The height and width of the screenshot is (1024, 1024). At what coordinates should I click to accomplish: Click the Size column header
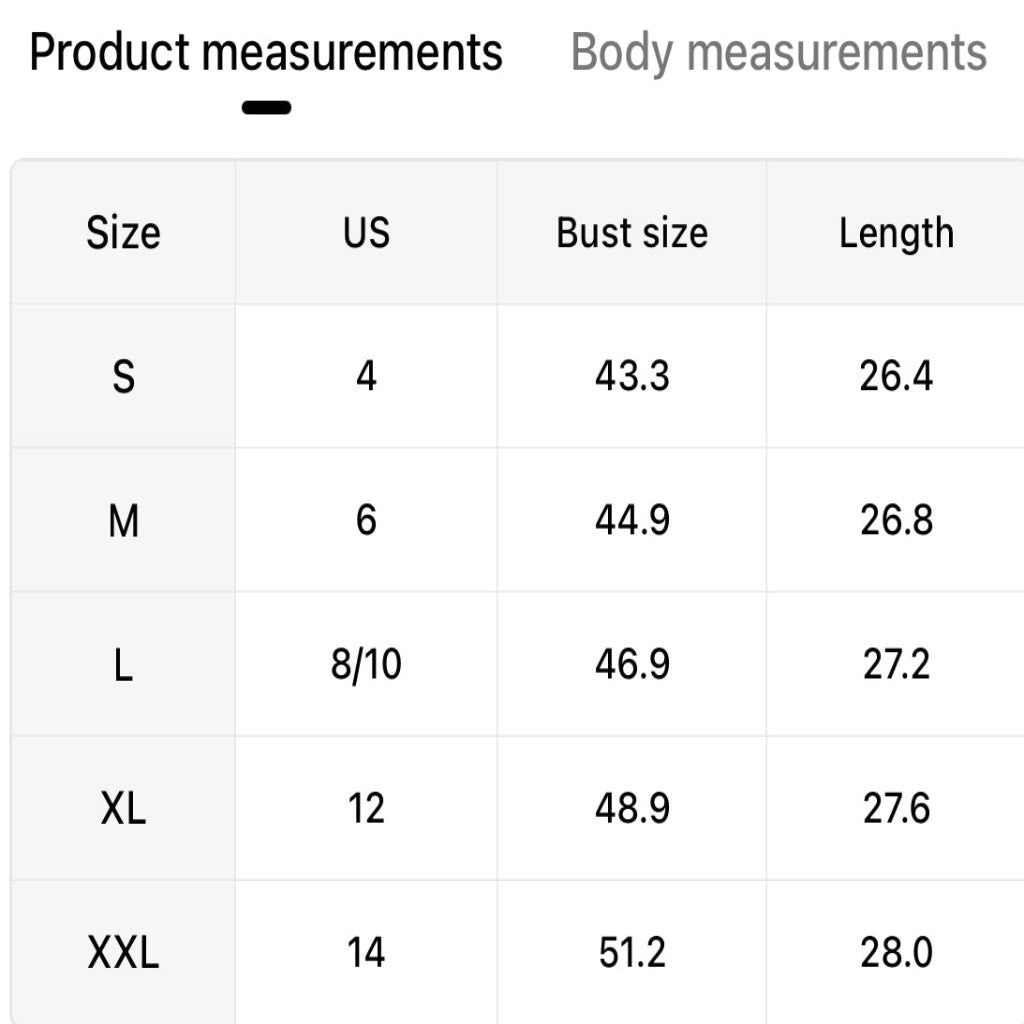(123, 233)
